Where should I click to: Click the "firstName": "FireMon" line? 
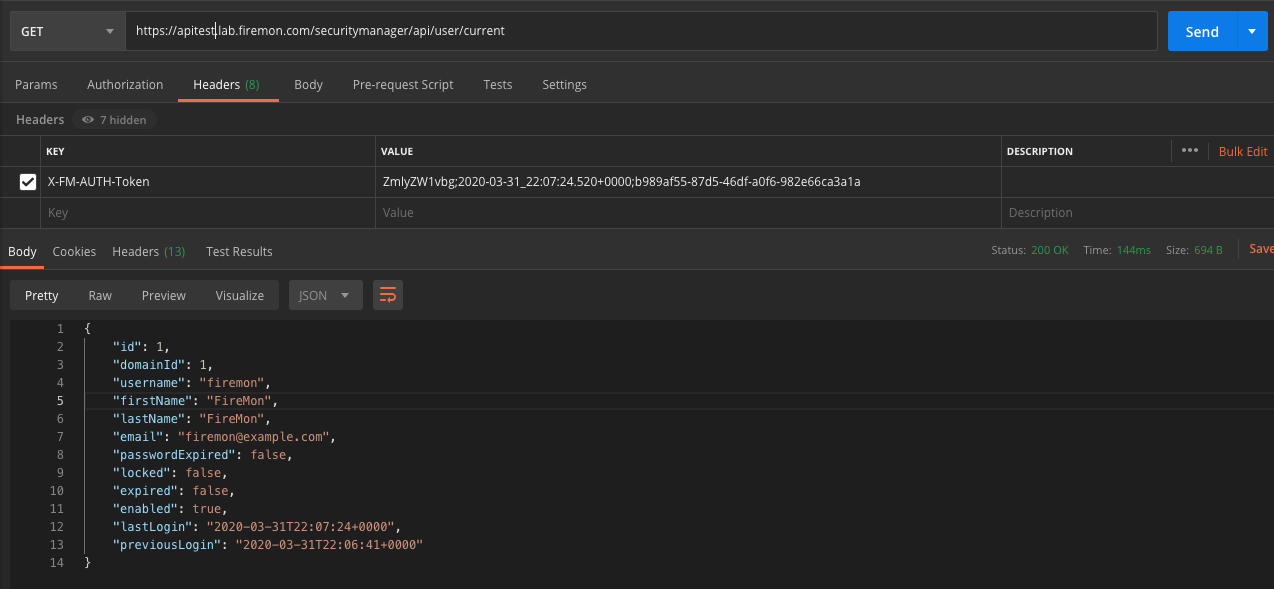click(195, 401)
